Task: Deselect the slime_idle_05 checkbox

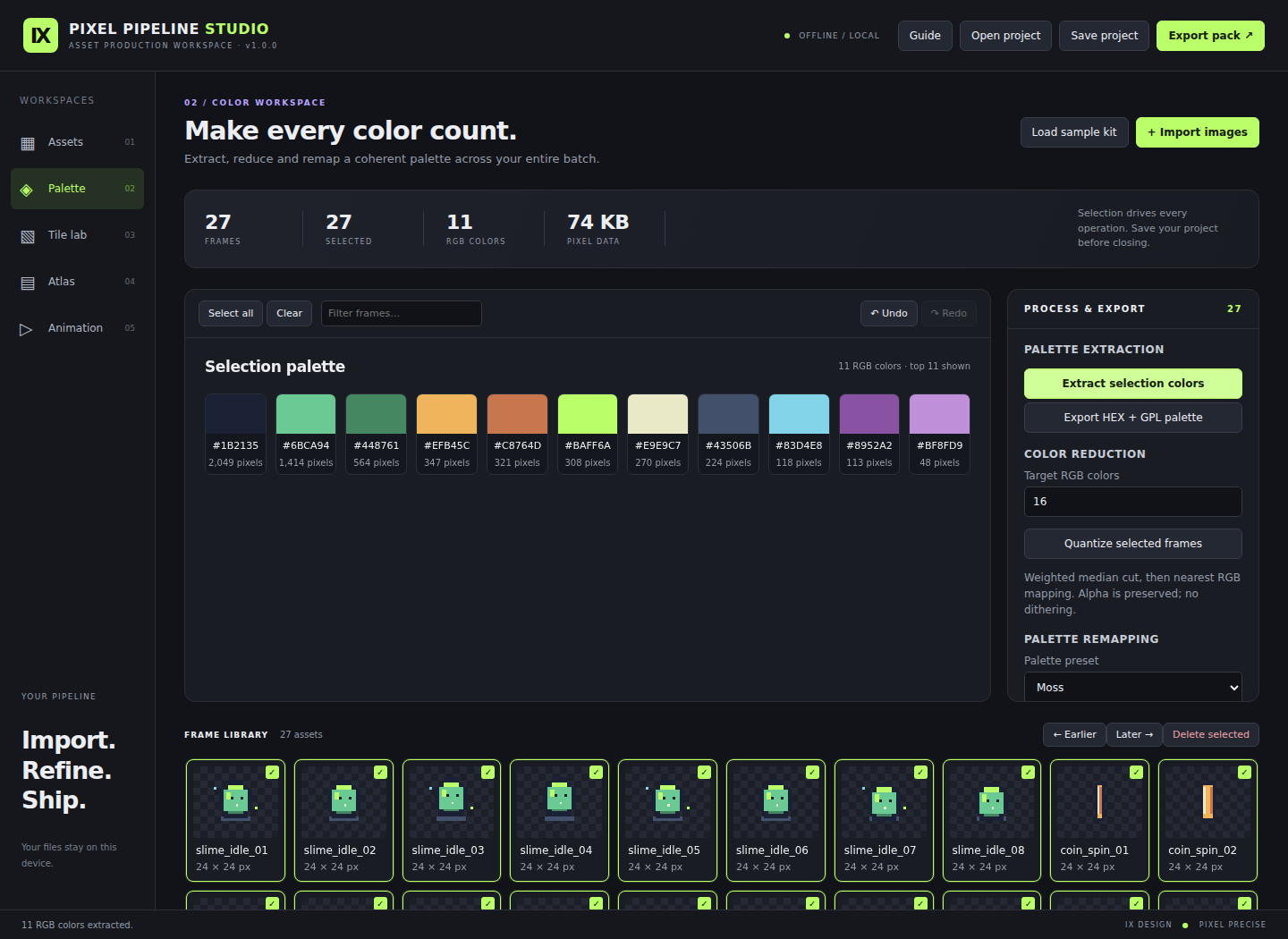Action: coord(704,772)
